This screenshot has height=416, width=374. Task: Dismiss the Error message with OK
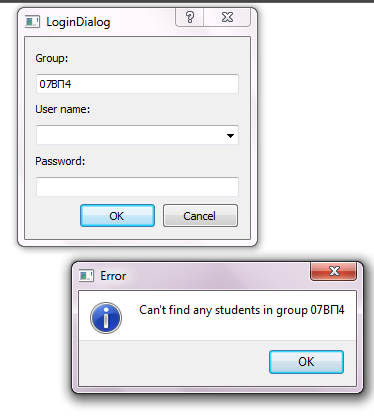point(306,362)
